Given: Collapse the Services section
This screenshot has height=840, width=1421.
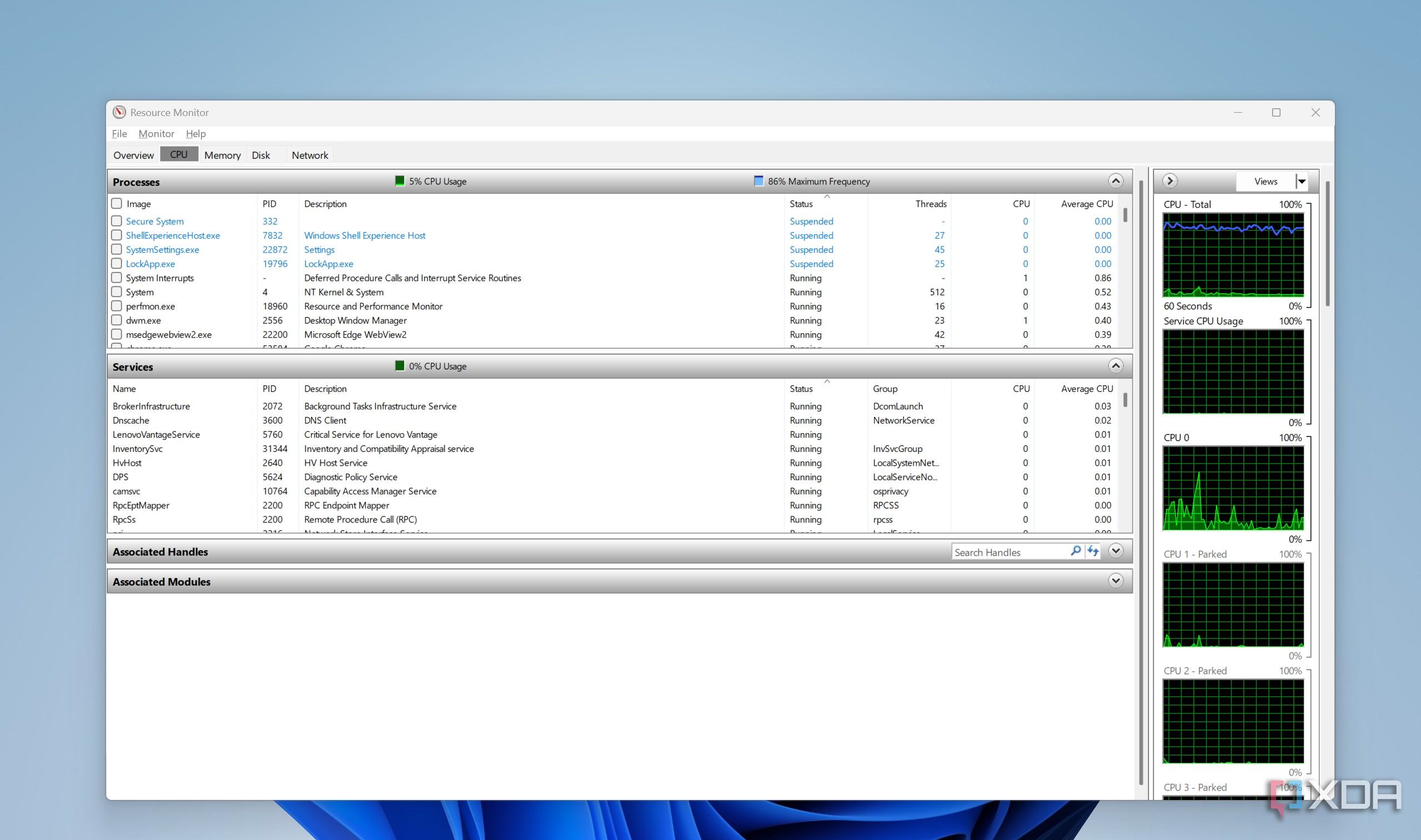Looking at the screenshot, I should [x=1115, y=366].
